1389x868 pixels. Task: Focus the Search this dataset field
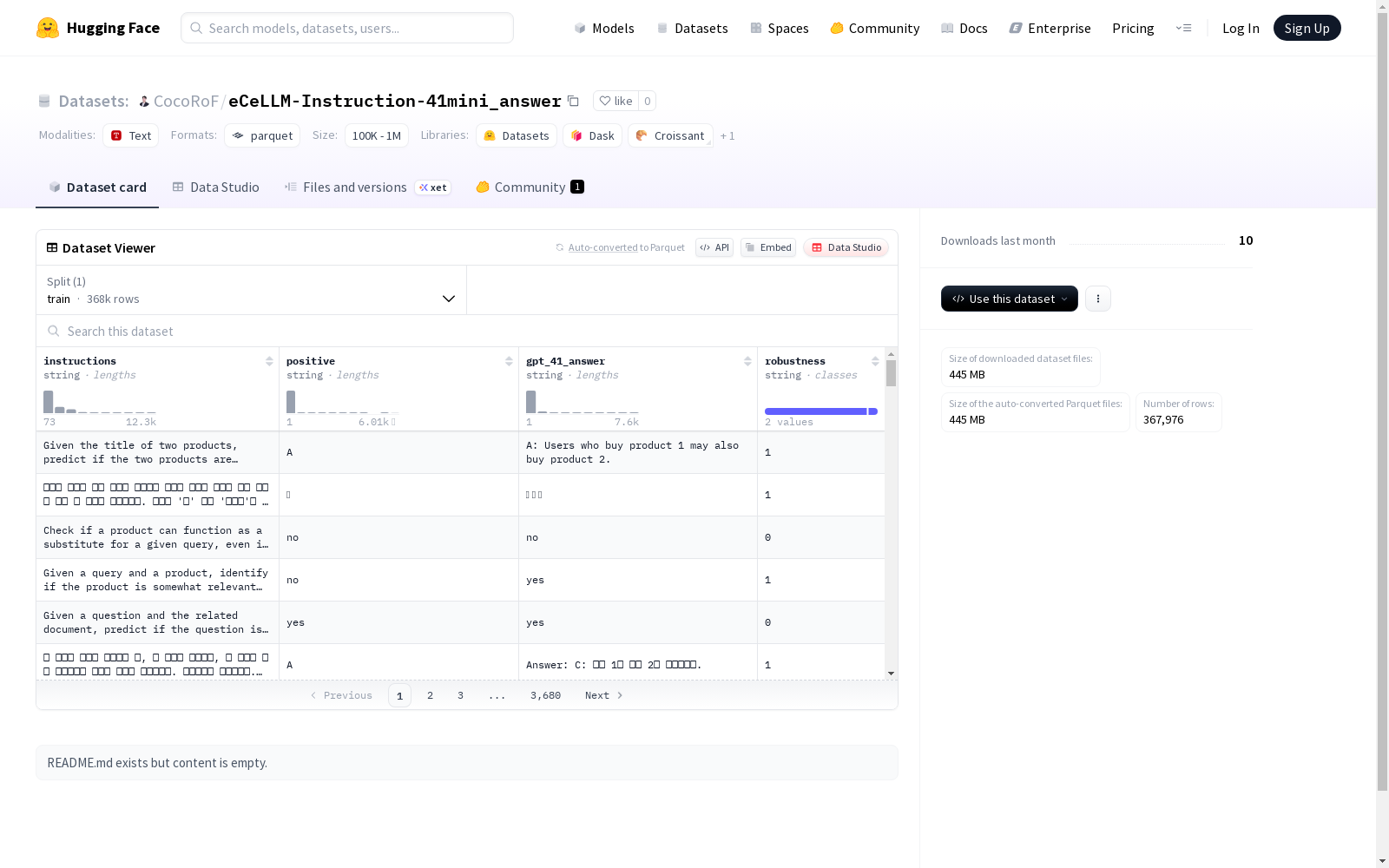click(467, 332)
